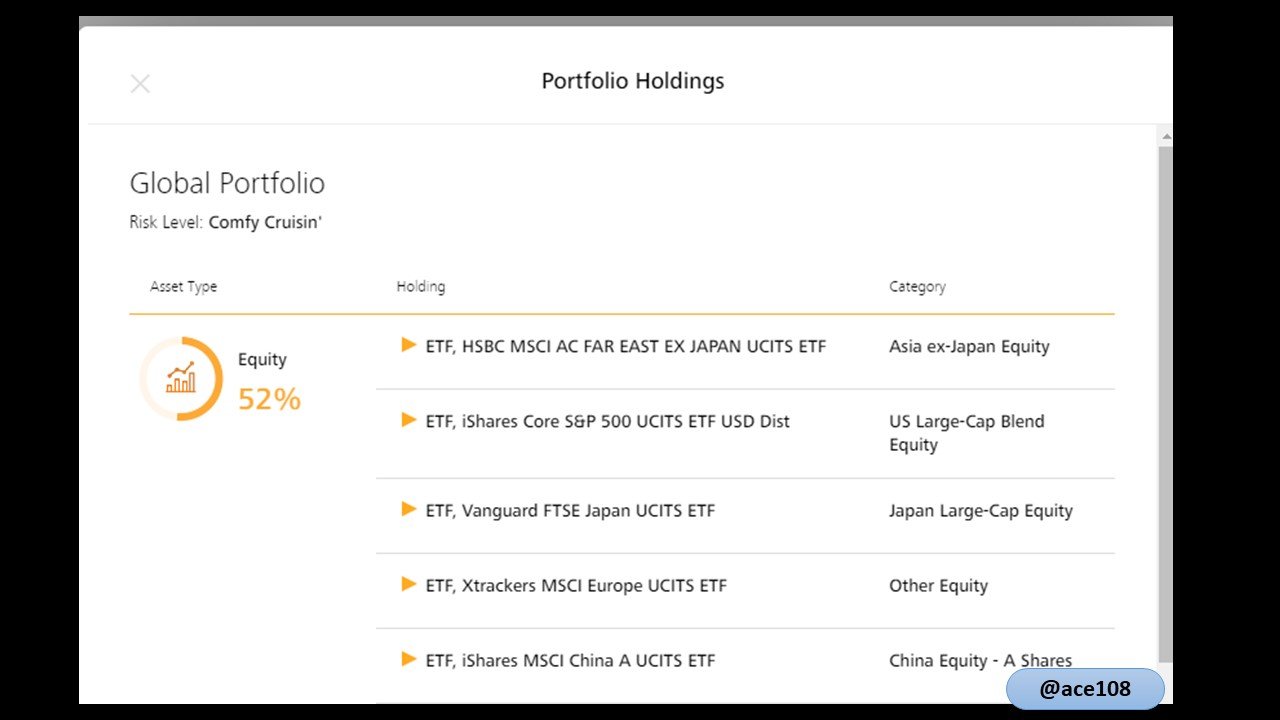Select the Asset Type column header
This screenshot has width=1280, height=720.
183,287
